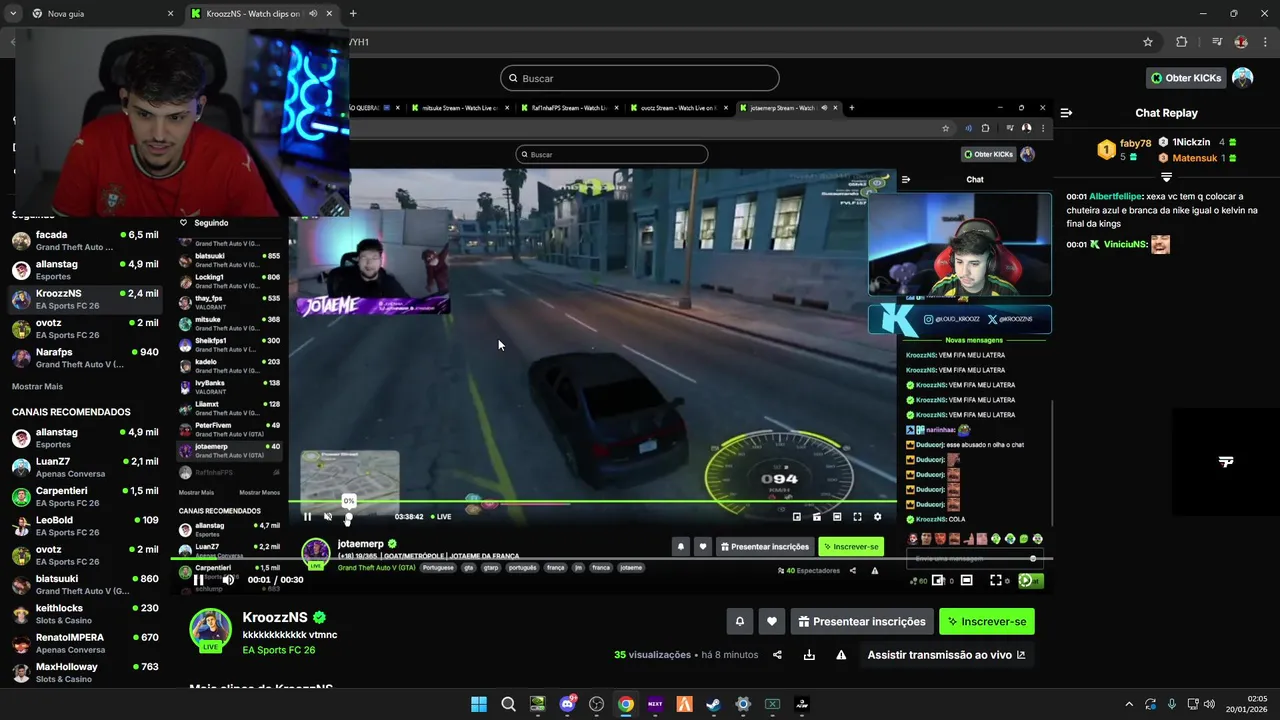
Task: Open a new browser tab
Action: pos(353,14)
